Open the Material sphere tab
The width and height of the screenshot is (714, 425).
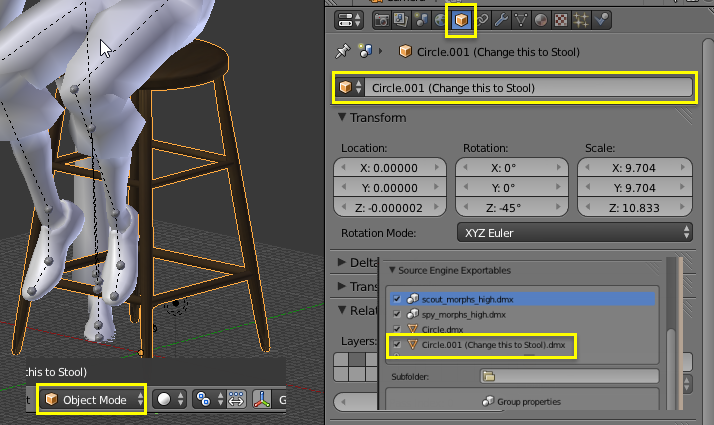coord(541,20)
